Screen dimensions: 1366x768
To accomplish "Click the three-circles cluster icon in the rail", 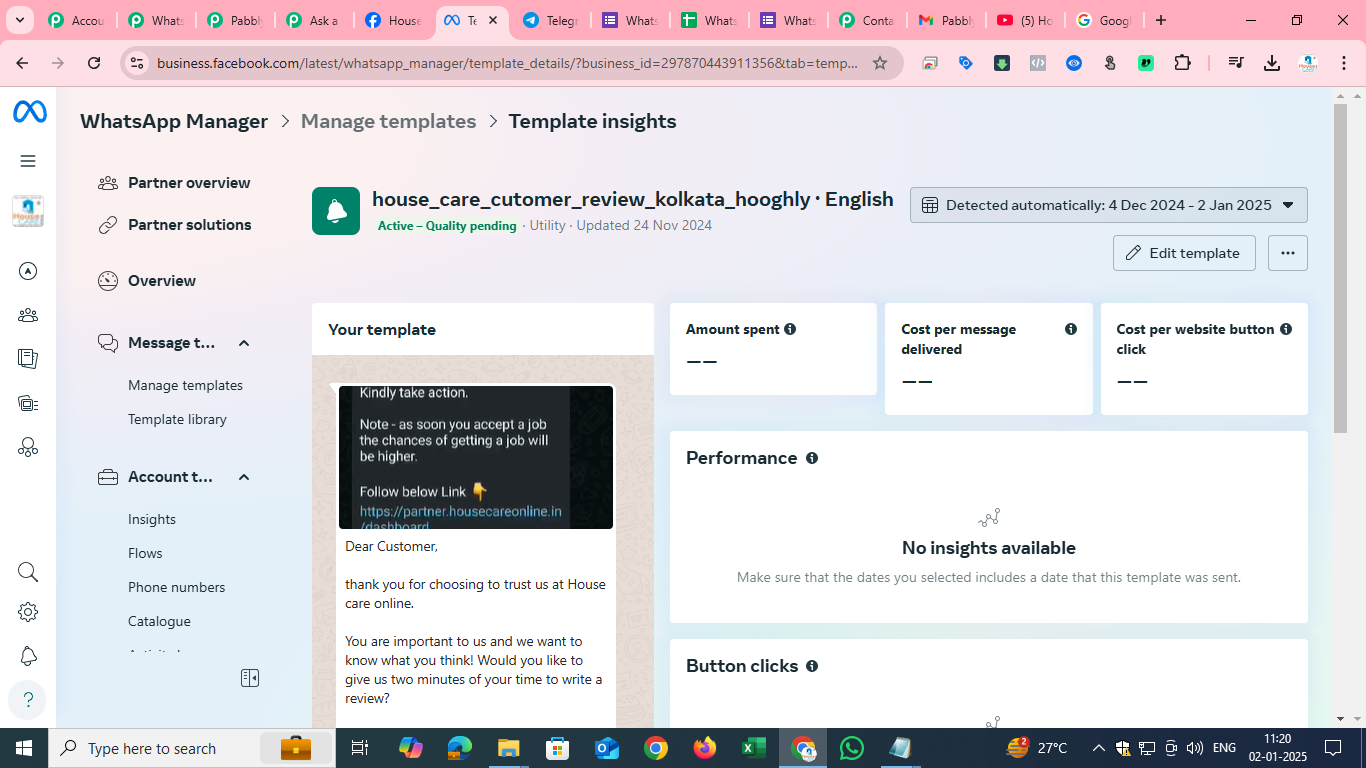I will (x=28, y=447).
